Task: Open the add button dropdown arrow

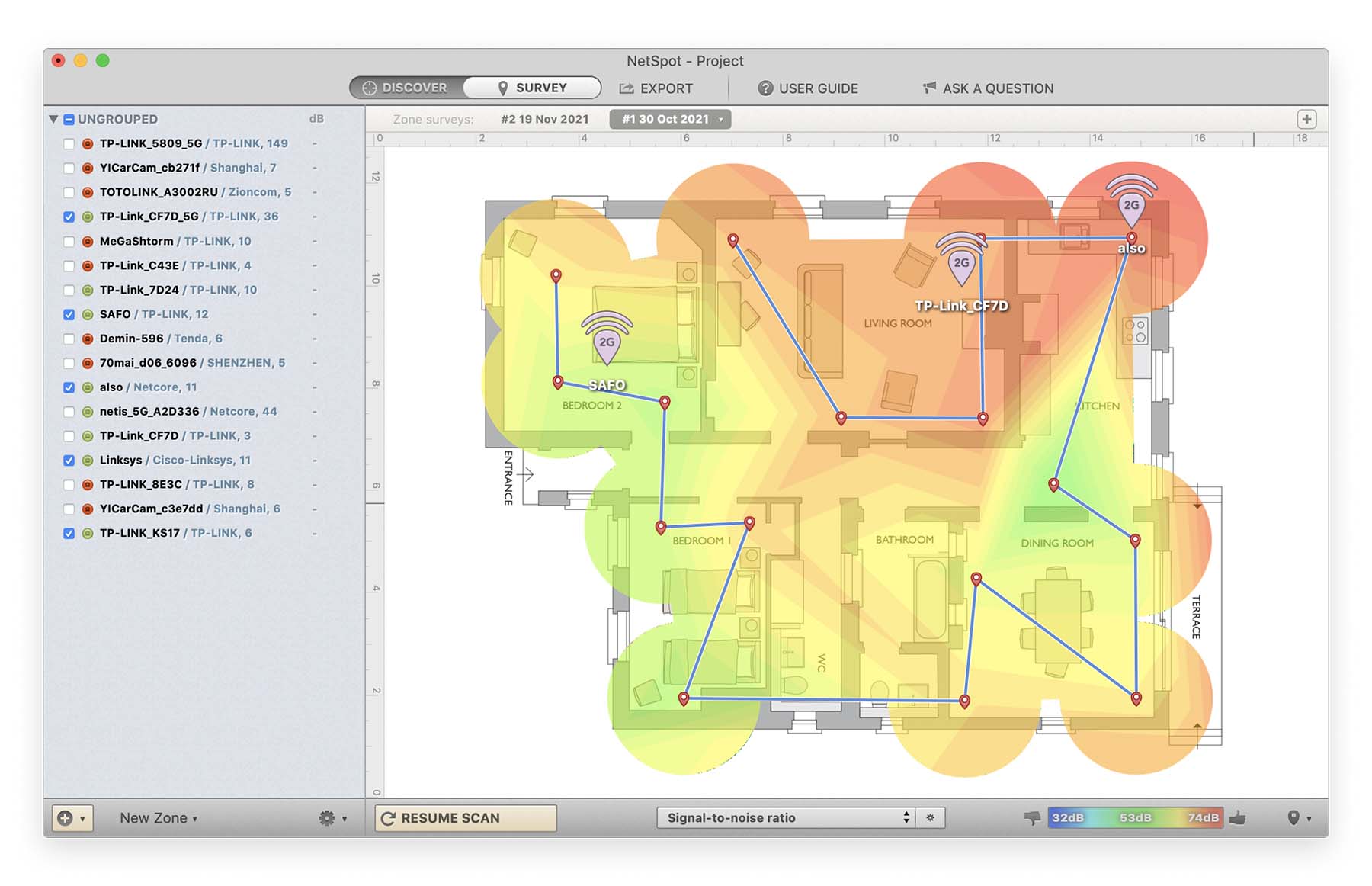Action: click(x=83, y=818)
